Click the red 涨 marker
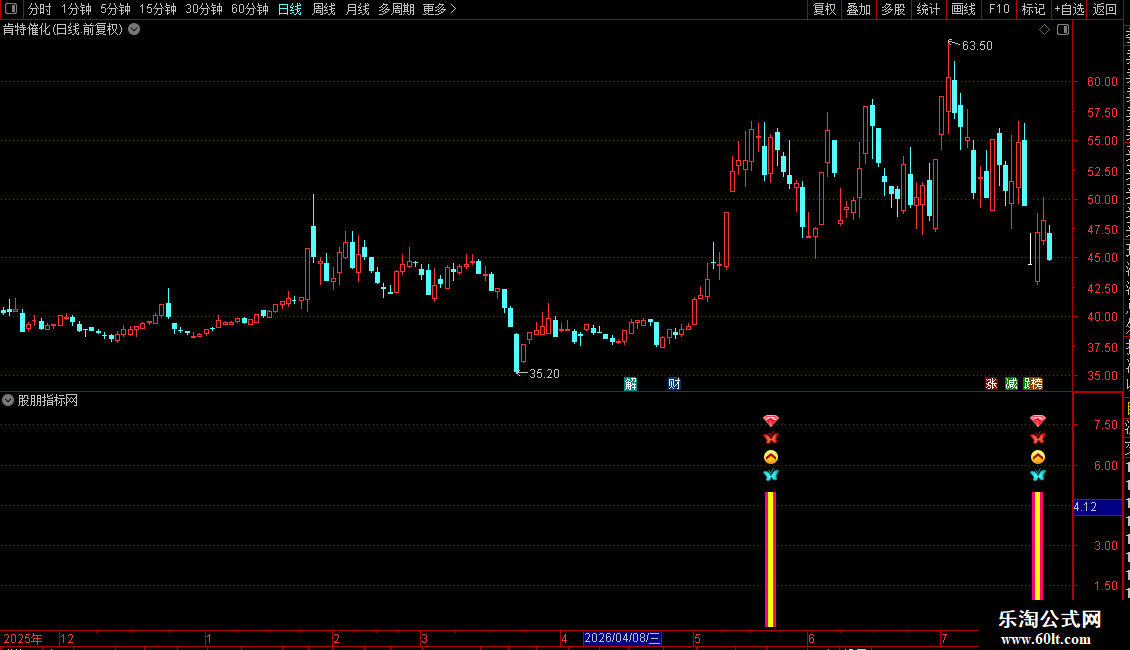 [x=992, y=383]
